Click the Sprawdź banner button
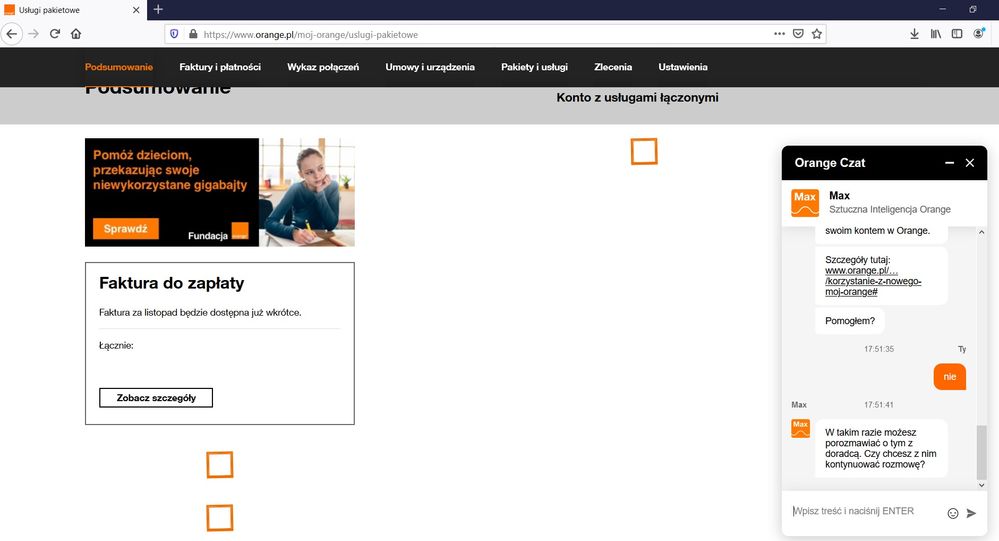The image size is (999, 541). 126,229
